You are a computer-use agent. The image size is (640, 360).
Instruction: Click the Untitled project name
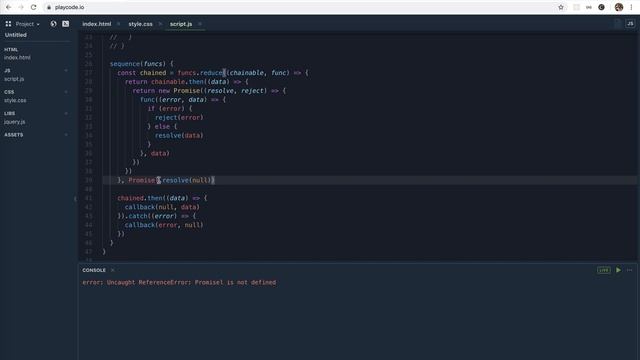[16, 35]
